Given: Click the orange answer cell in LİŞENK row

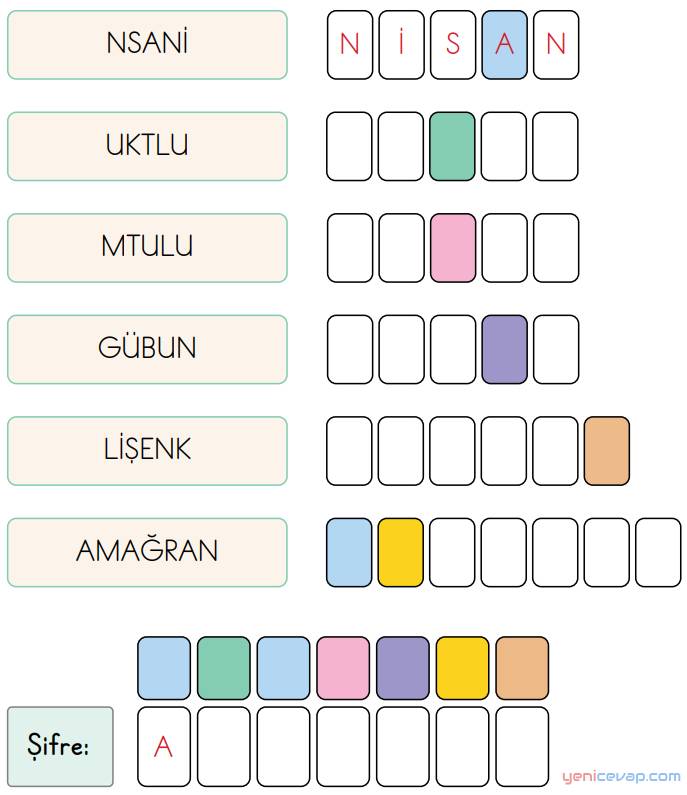Looking at the screenshot, I should coord(607,451).
